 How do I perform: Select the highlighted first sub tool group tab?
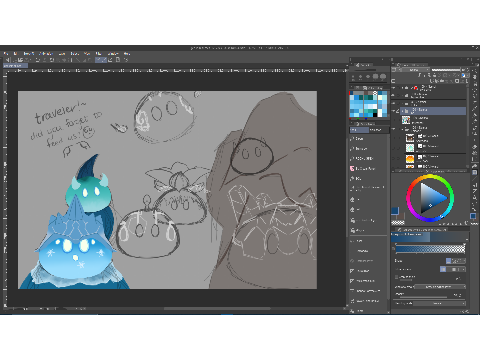pyautogui.click(x=359, y=130)
